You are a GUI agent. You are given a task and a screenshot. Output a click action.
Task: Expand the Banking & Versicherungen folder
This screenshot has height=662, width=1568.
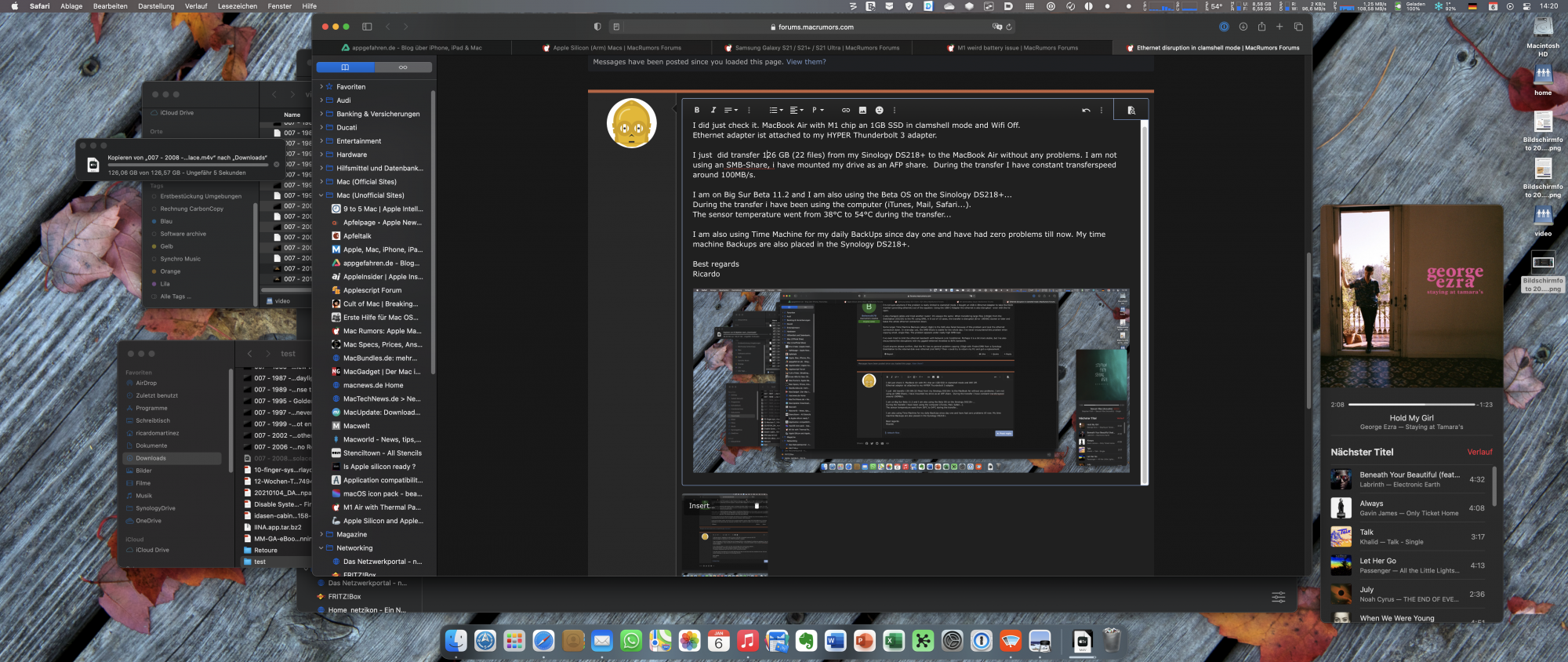tap(321, 114)
